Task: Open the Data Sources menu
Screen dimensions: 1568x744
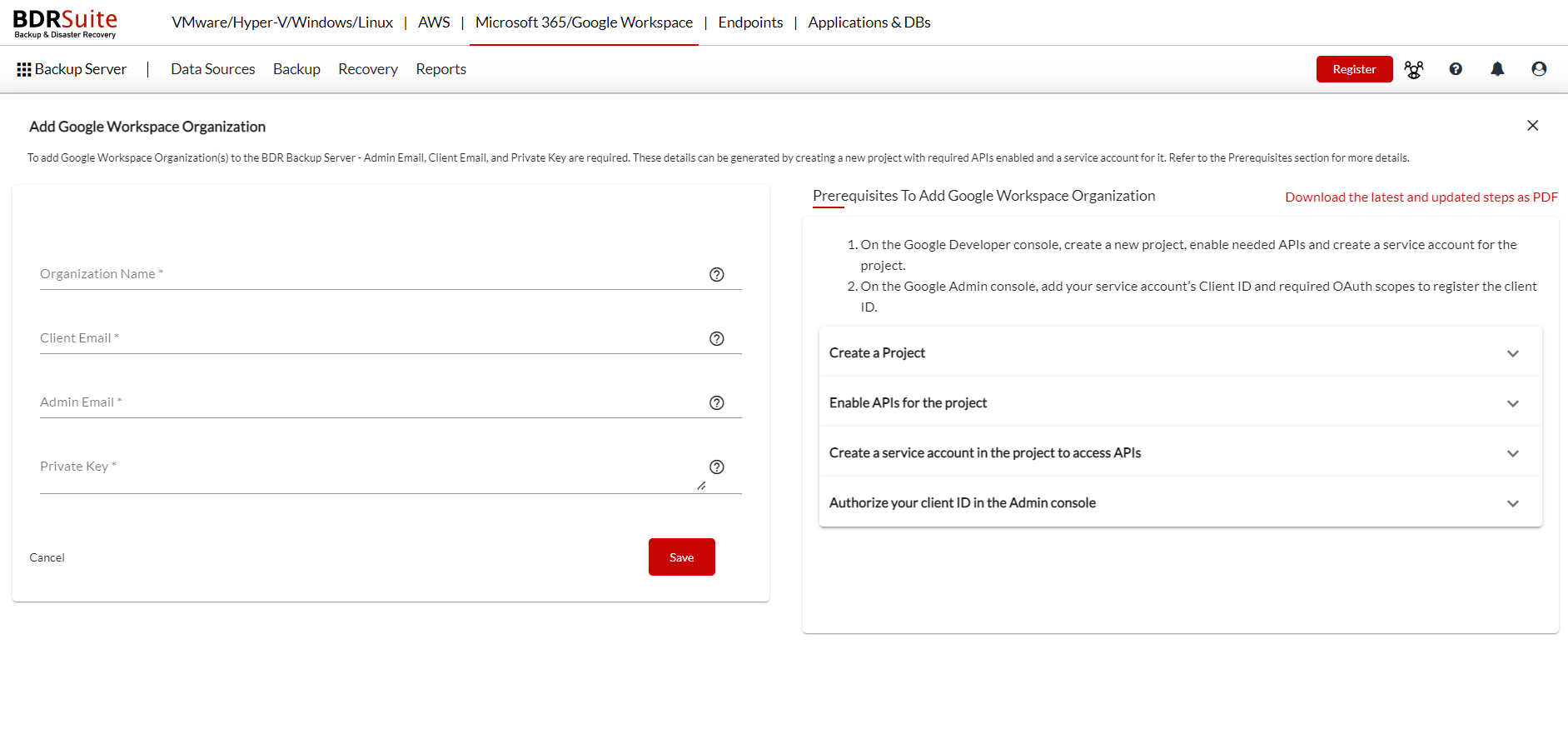Action: point(213,69)
